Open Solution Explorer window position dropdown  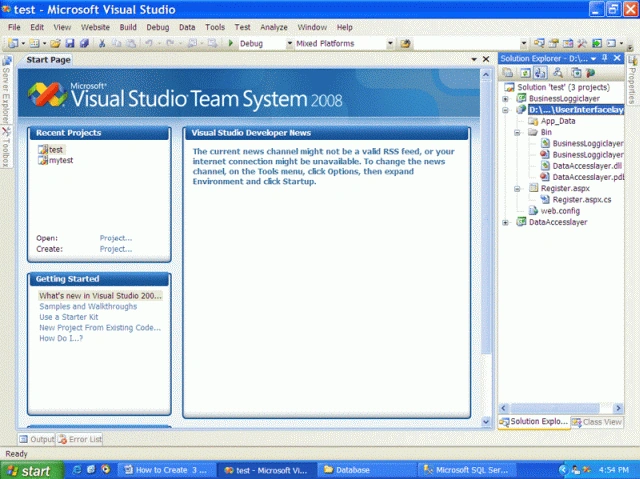click(593, 59)
